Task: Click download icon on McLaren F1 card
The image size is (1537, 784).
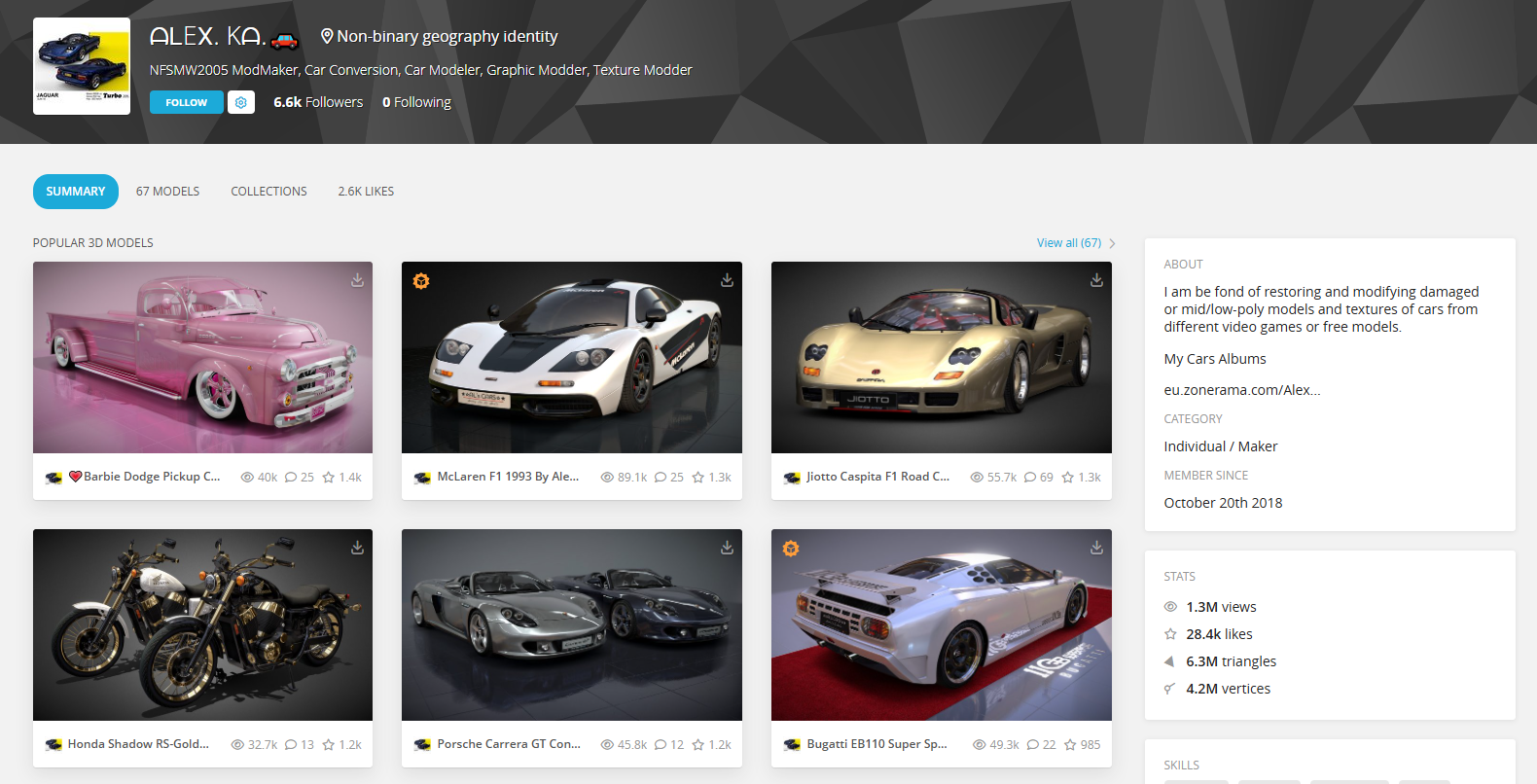Action: [727, 280]
